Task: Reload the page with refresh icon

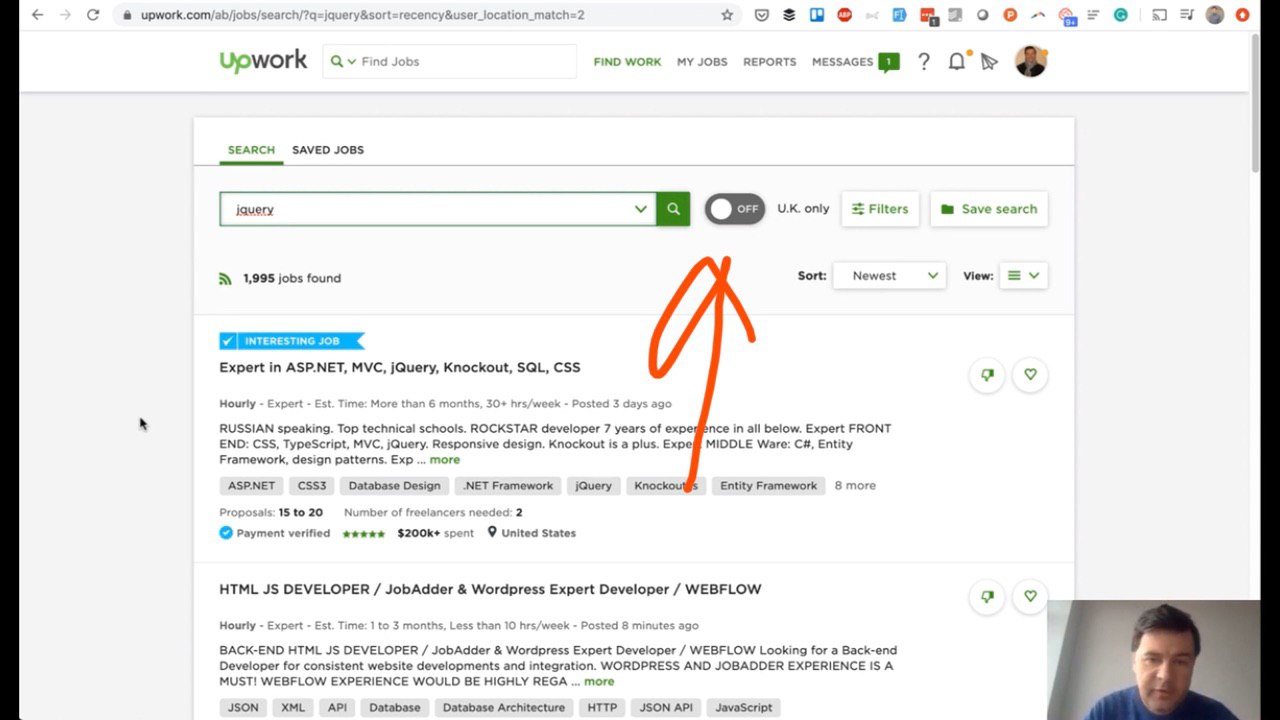Action: [x=93, y=15]
